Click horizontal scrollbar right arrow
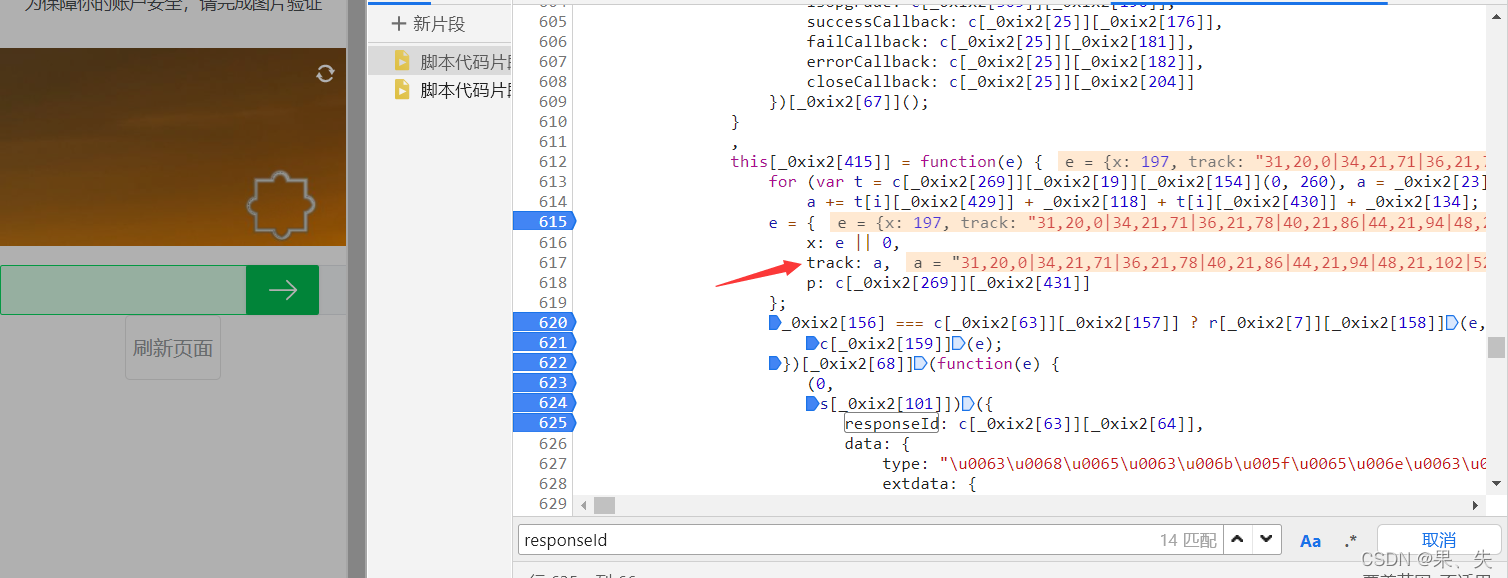 click(x=1475, y=505)
